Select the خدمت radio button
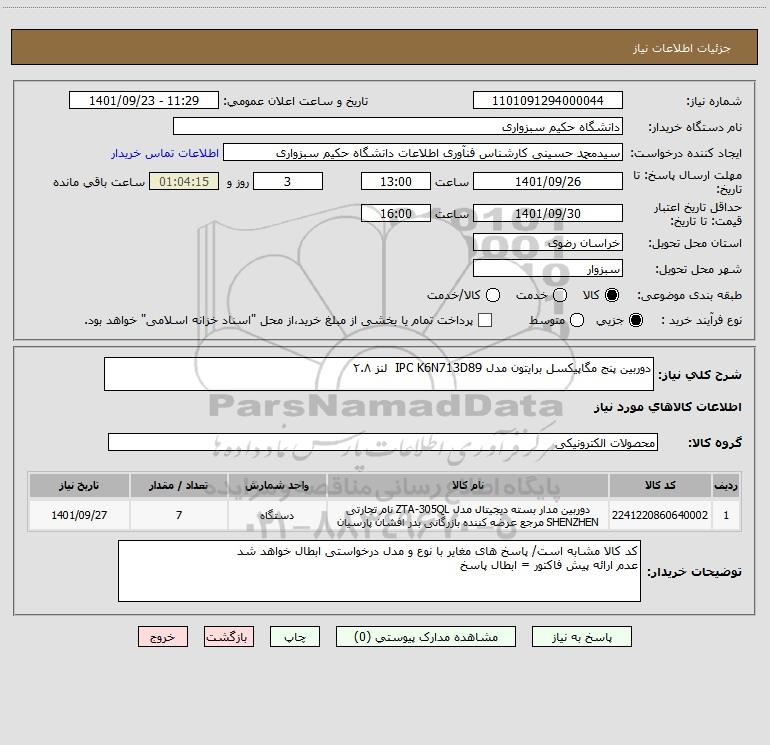The width and height of the screenshot is (770, 745). [x=560, y=295]
